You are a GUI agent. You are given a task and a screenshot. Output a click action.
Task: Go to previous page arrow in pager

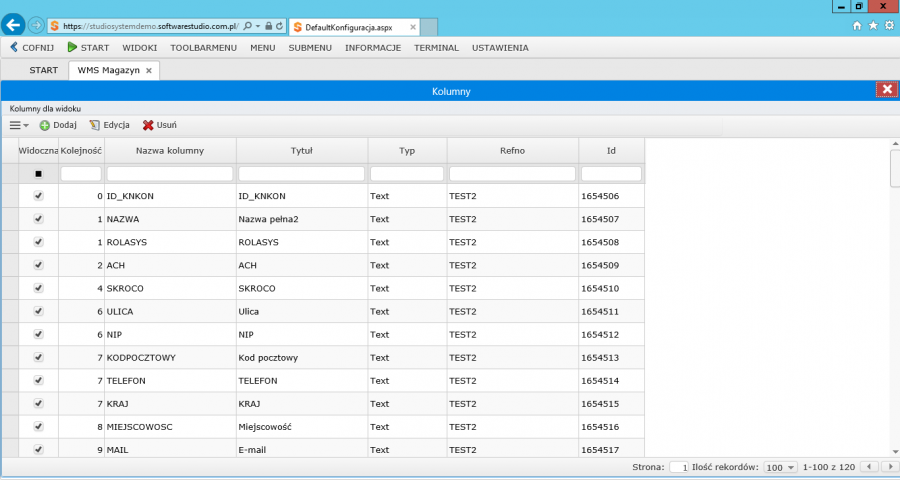point(870,467)
